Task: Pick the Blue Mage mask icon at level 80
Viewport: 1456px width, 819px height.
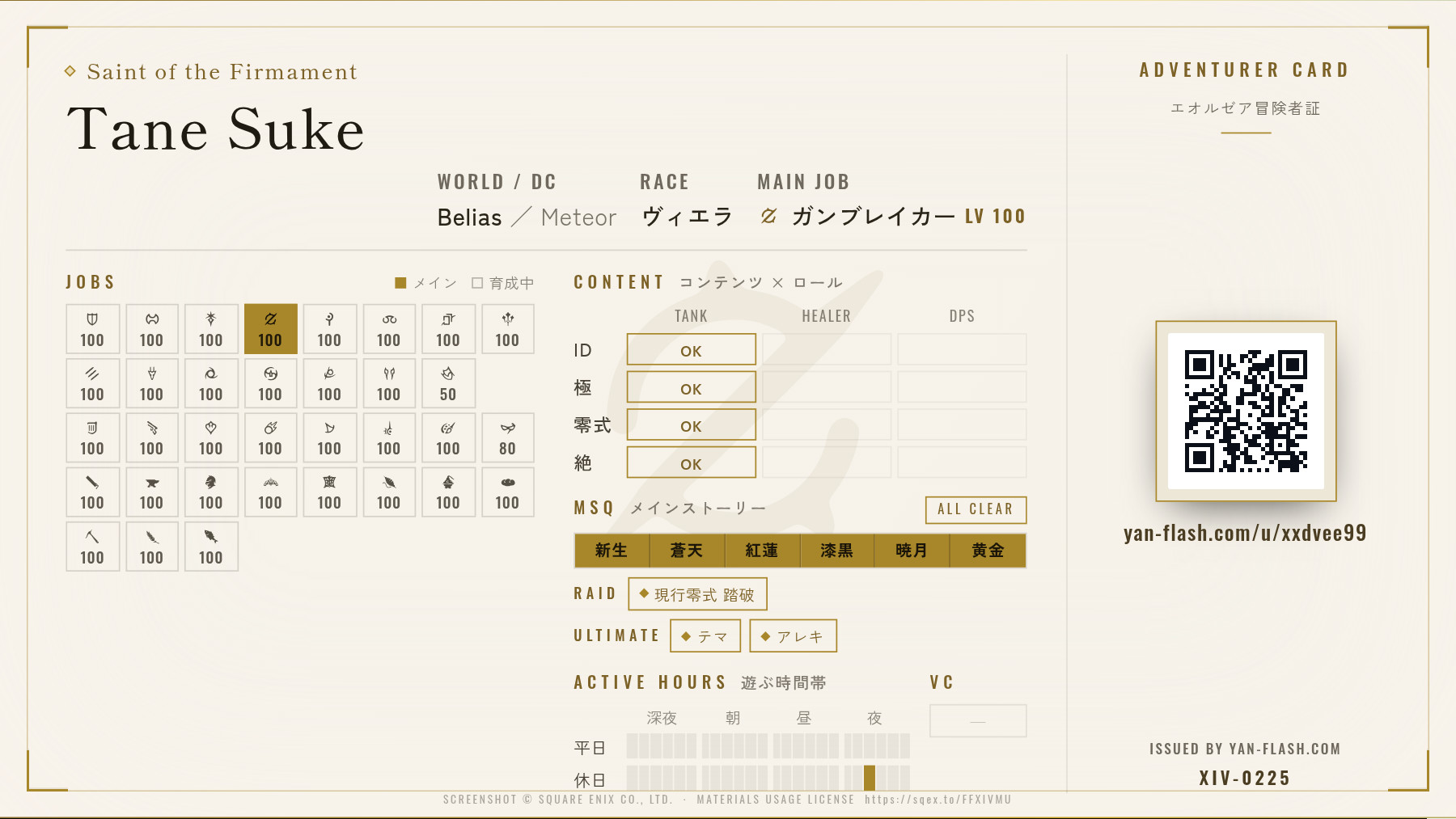Action: pyautogui.click(x=507, y=437)
